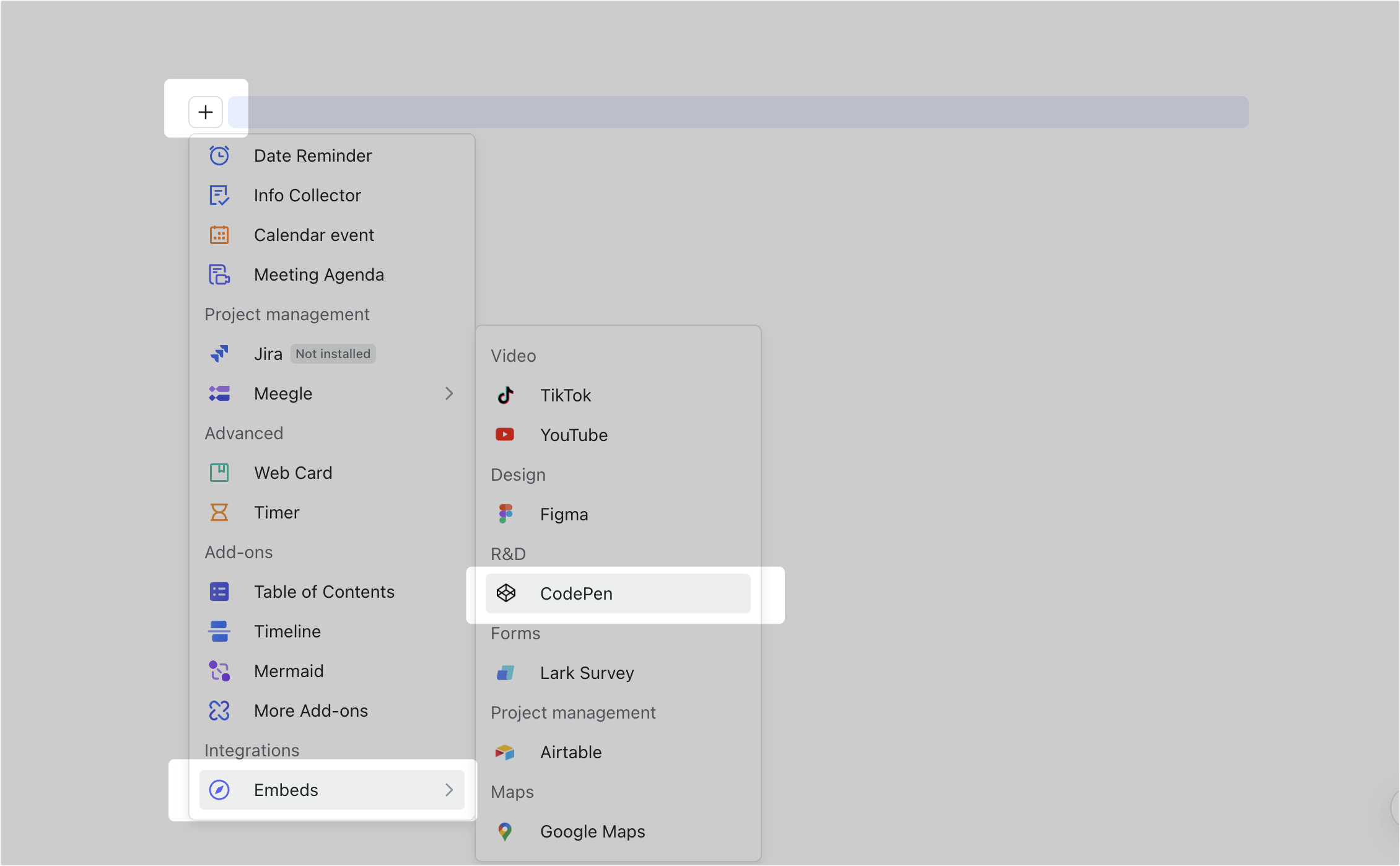
Task: Choose the More Add-ons label
Action: tap(311, 711)
